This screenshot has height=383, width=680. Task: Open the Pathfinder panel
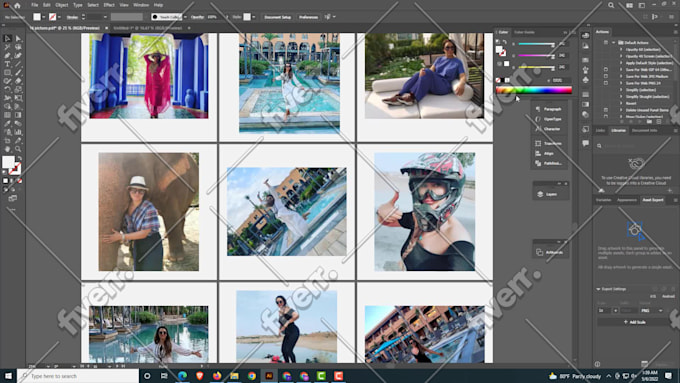[x=550, y=163]
